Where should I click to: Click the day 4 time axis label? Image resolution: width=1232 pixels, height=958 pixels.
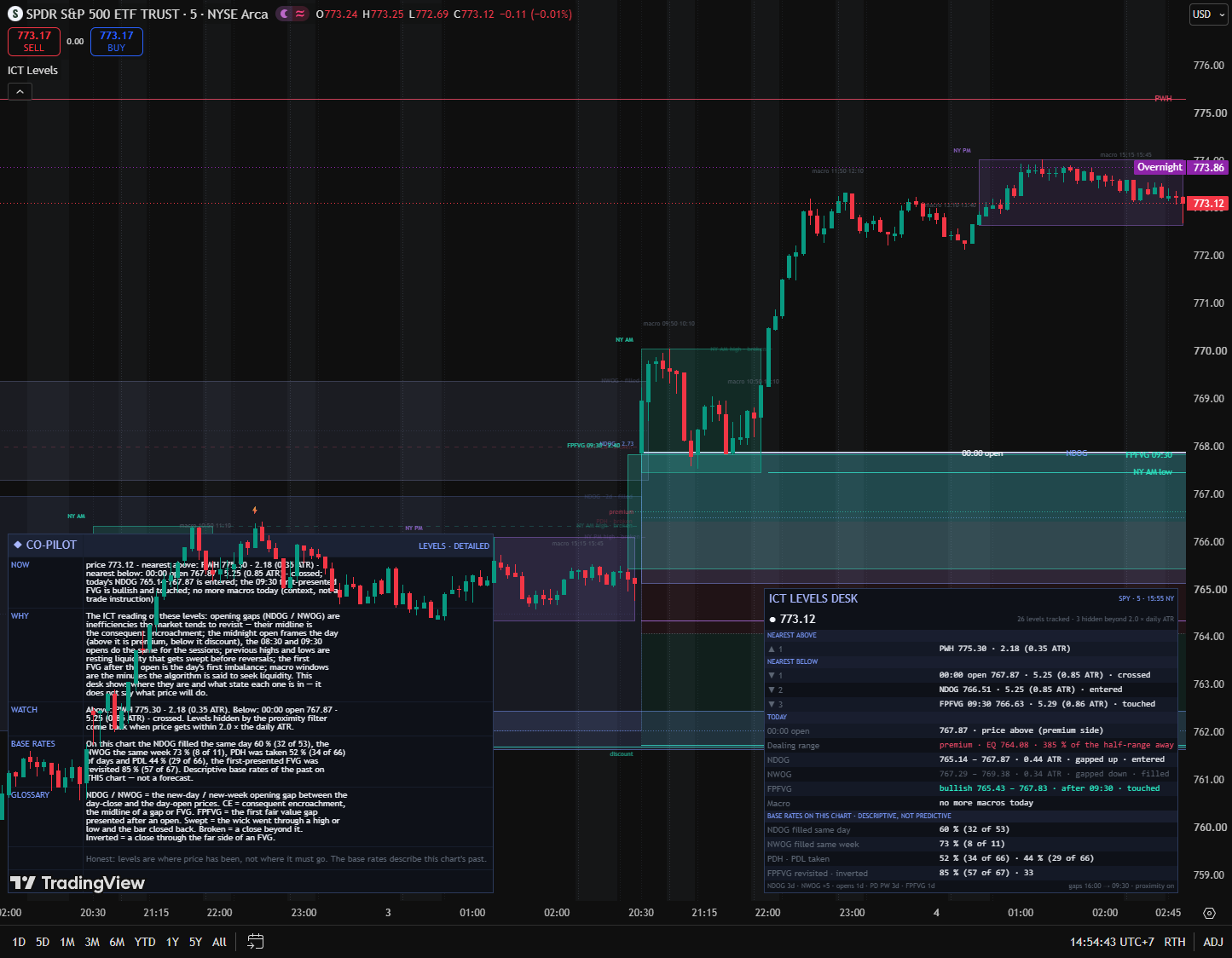(x=936, y=913)
